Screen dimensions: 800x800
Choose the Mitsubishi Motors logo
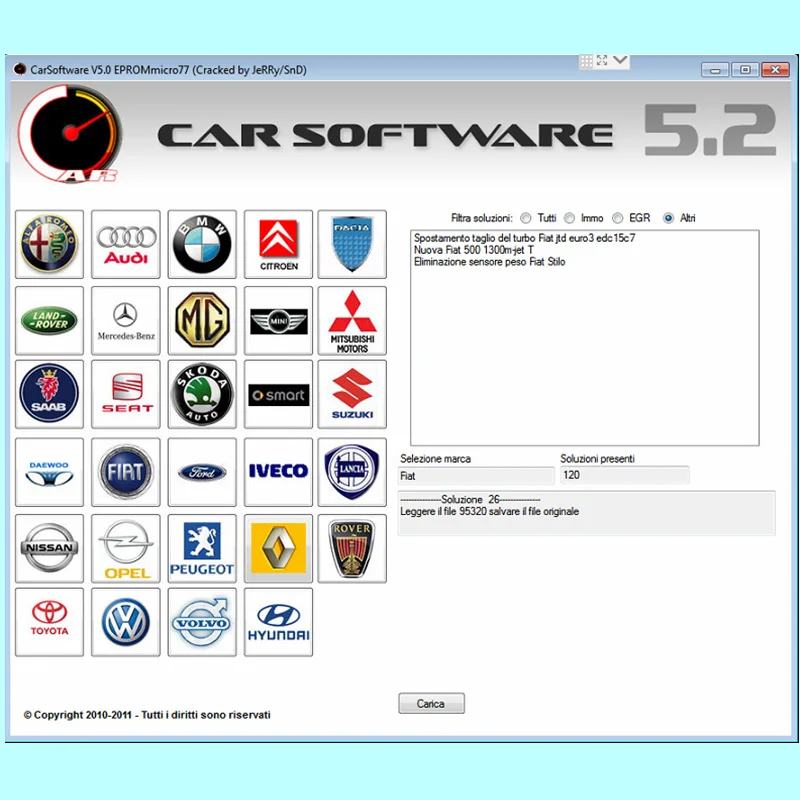pos(352,320)
